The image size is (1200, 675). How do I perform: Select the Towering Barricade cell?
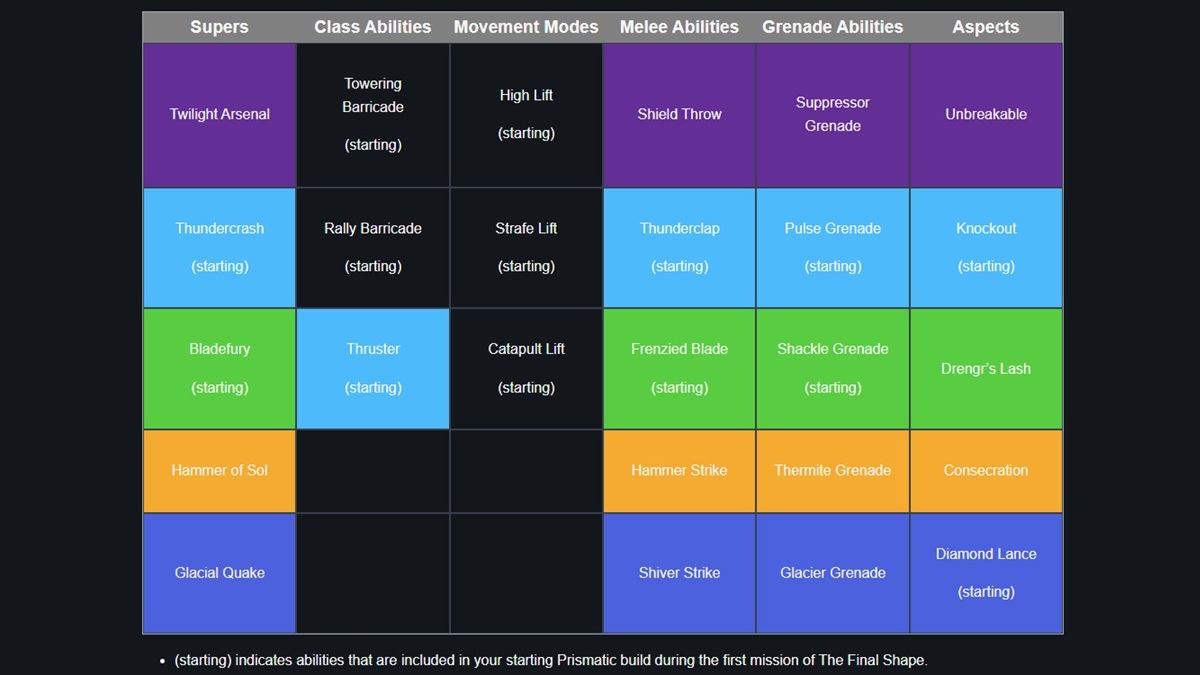373,115
